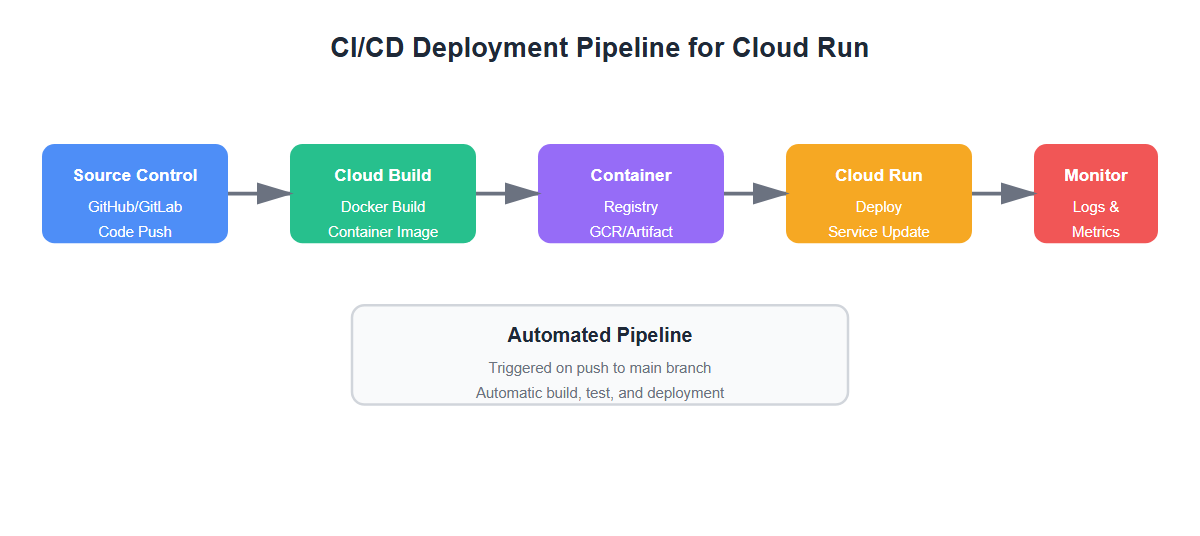
Task: Select the green Cloud Build heading
Action: tap(383, 175)
